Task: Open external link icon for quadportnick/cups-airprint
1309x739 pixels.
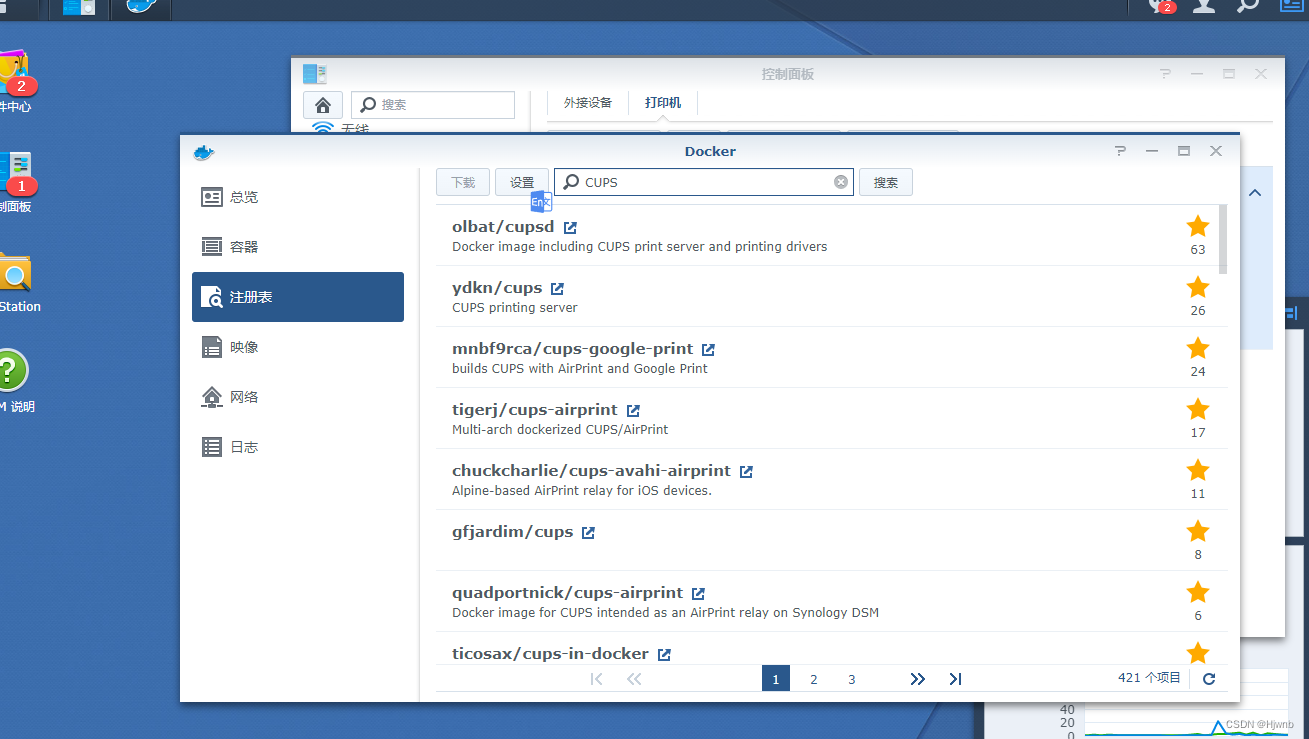Action: 699,594
